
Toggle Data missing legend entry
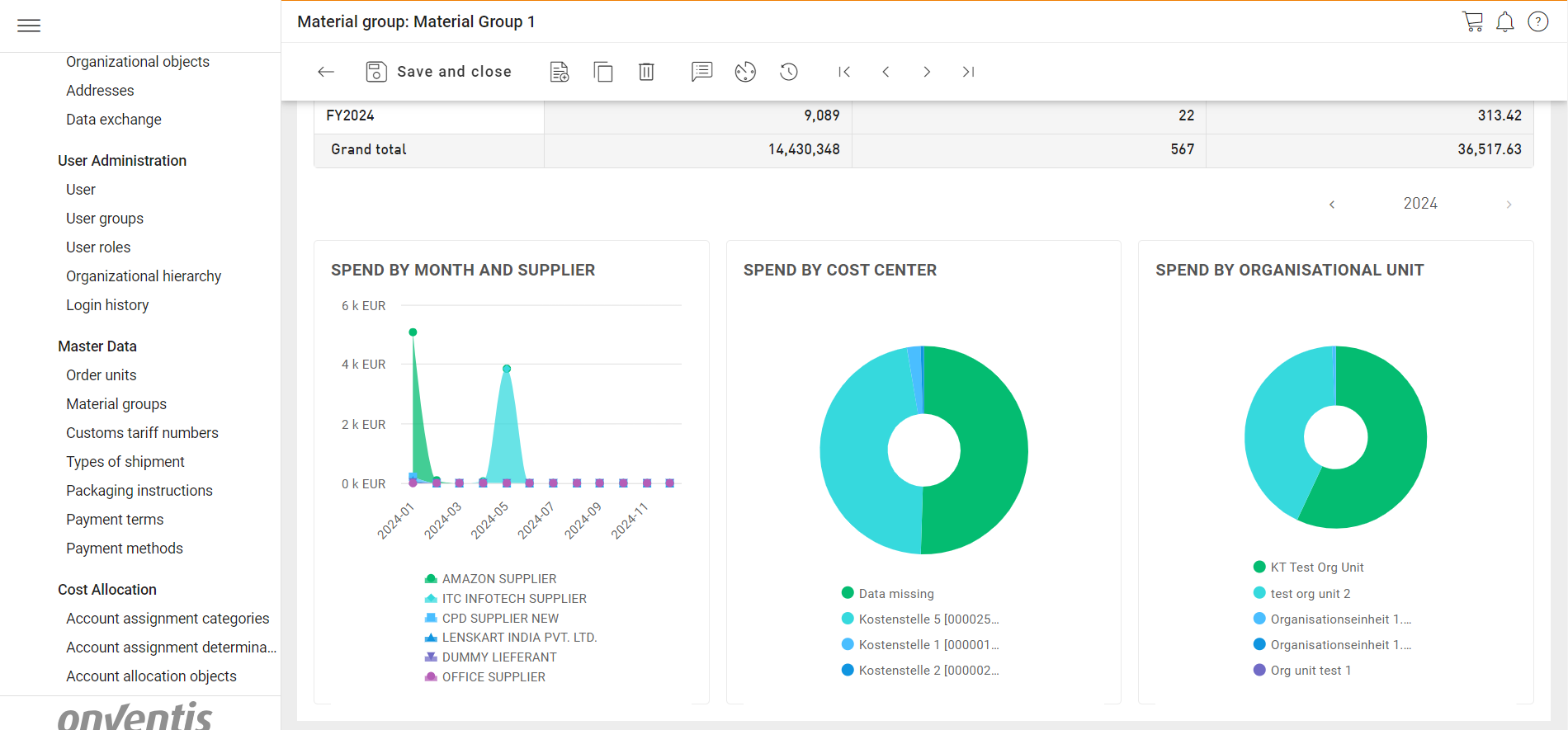click(x=895, y=594)
